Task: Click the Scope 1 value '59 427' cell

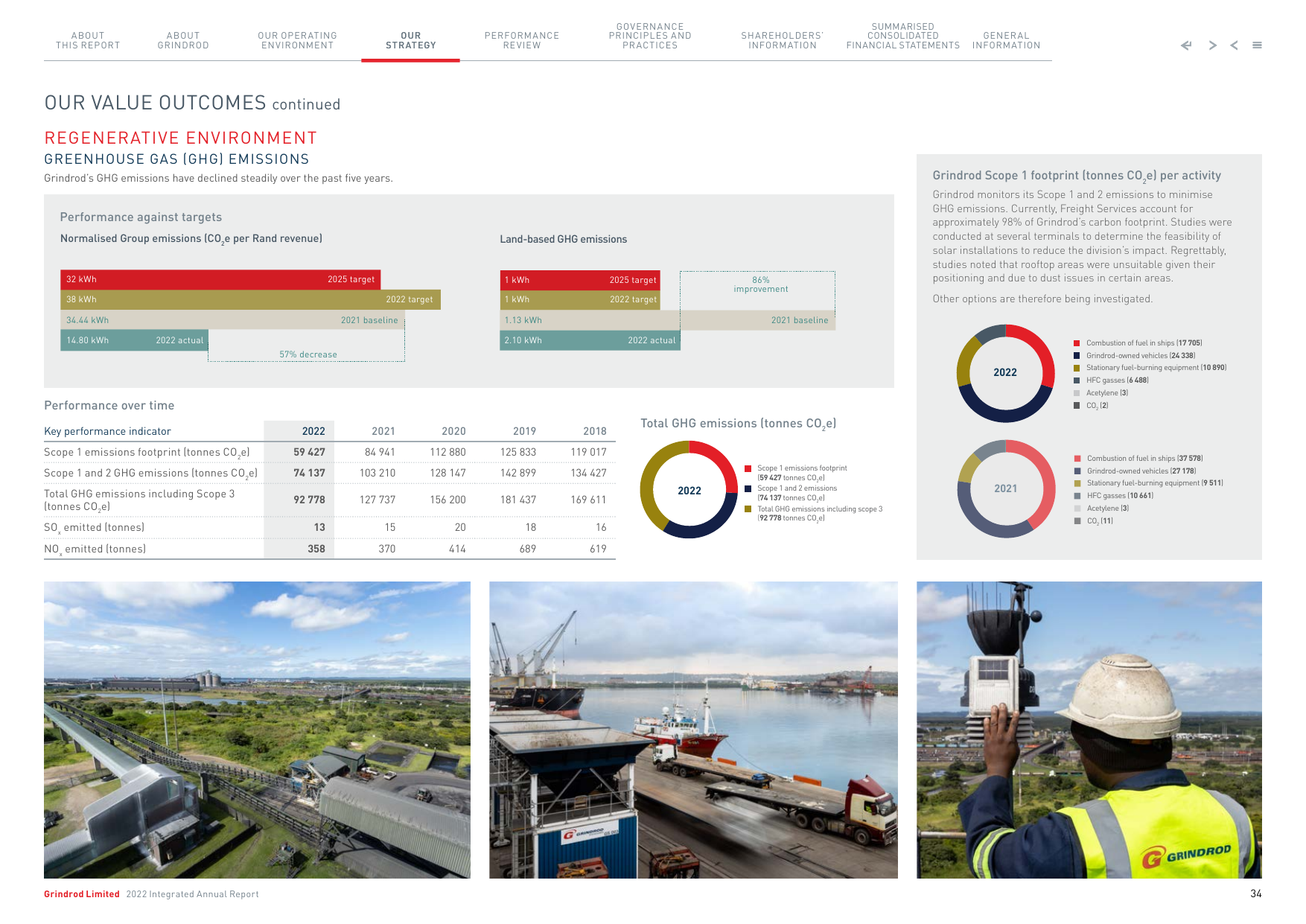Action: click(309, 452)
